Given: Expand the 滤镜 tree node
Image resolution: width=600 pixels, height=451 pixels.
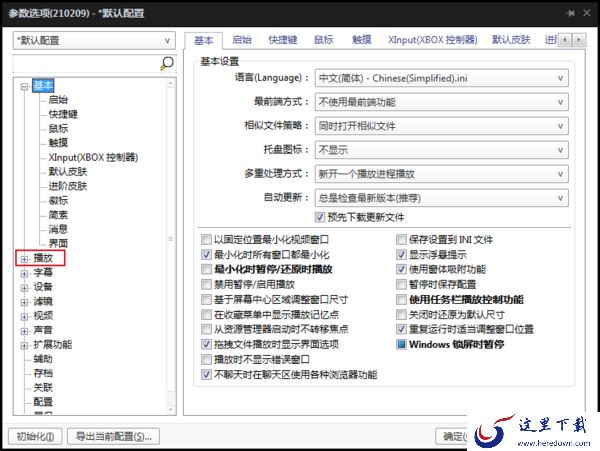Looking at the screenshot, I should pyautogui.click(x=24, y=302).
